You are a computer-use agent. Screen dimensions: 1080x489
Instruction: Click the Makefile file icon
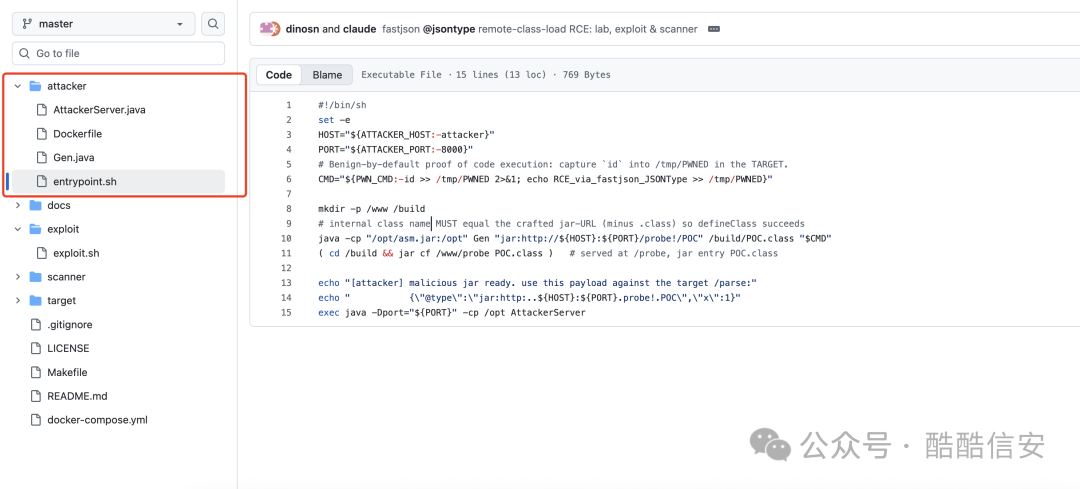pos(35,372)
